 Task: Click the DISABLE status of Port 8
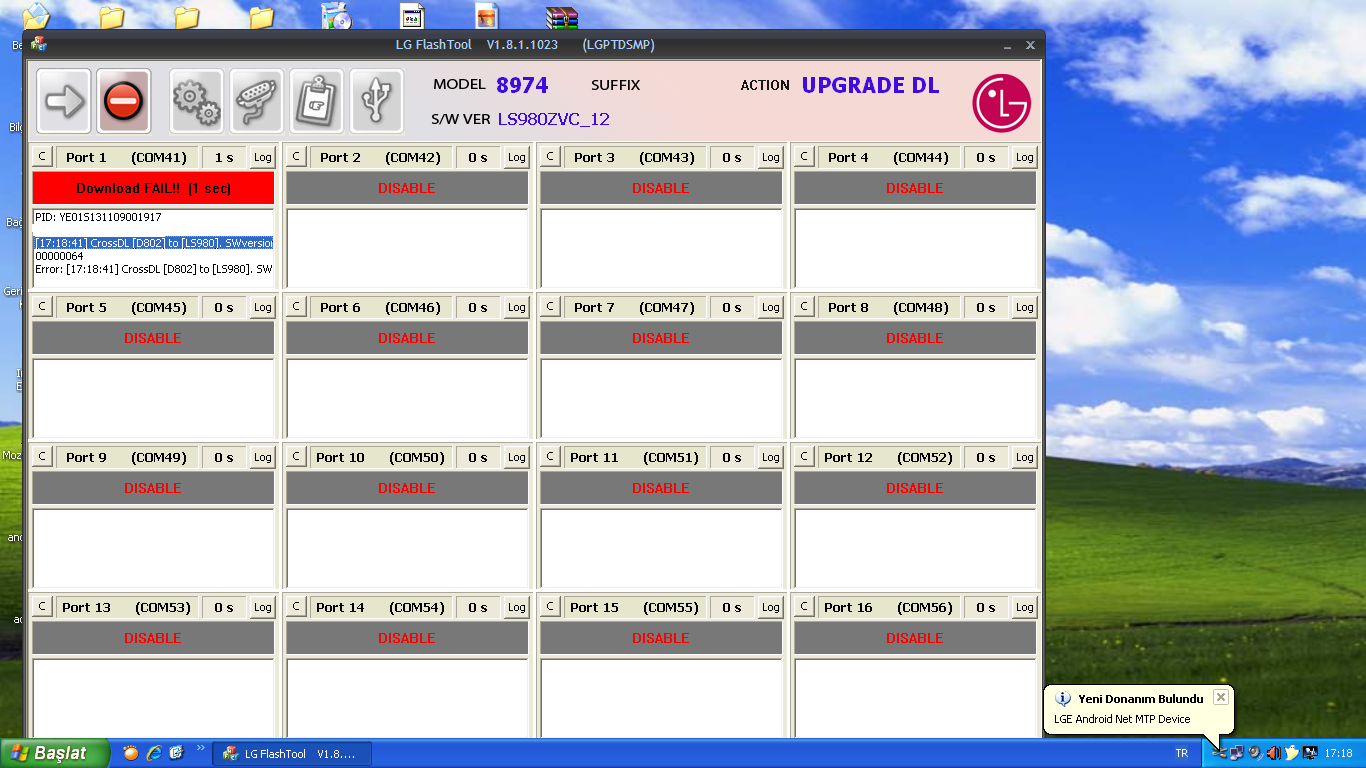[915, 338]
